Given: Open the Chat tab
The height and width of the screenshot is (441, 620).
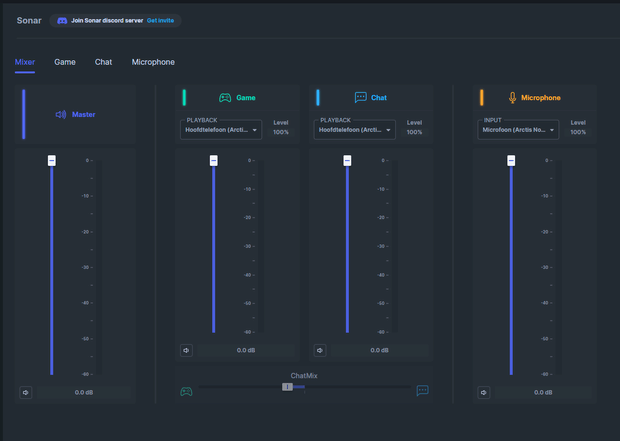Looking at the screenshot, I should (x=103, y=62).
